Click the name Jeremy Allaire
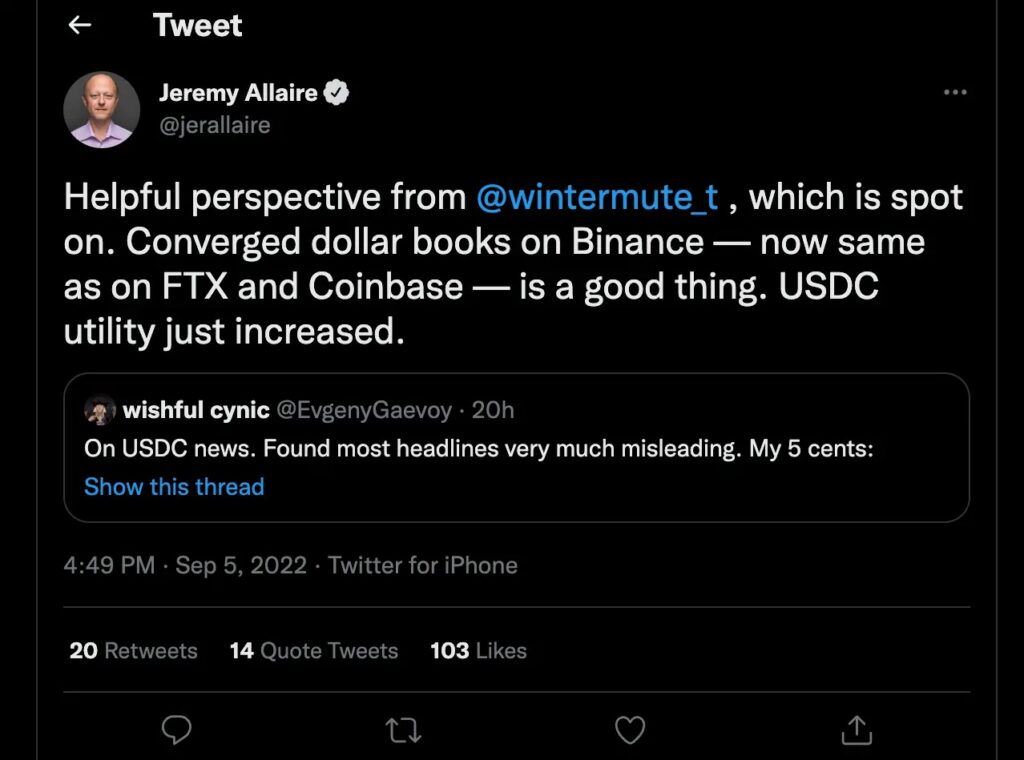Viewport: 1024px width, 760px height. point(240,91)
